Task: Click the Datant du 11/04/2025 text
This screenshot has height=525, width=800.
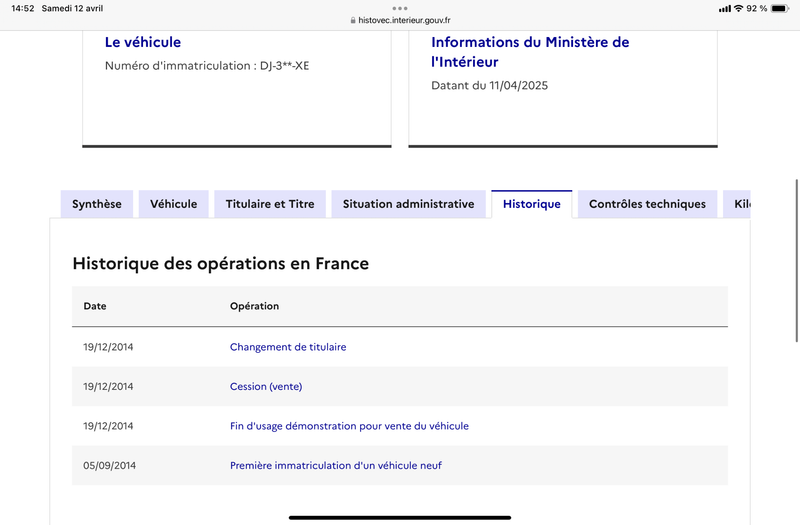Action: (x=489, y=85)
